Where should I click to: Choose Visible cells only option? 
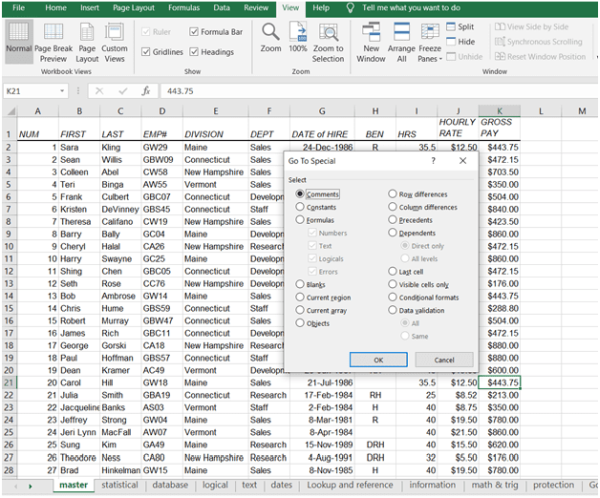[x=393, y=284]
